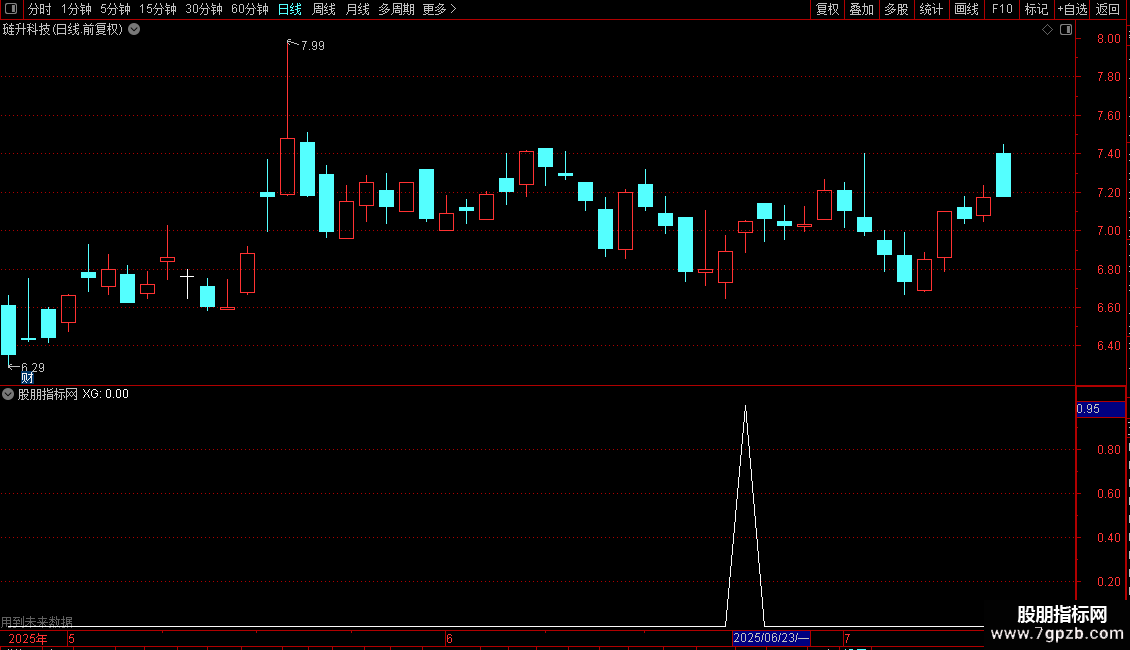
Task: Click the 0.20 indicator axis label
Action: click(1108, 582)
